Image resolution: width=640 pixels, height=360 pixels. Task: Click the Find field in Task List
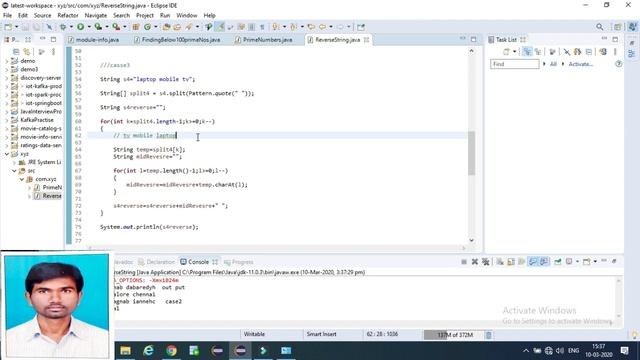tap(514, 64)
